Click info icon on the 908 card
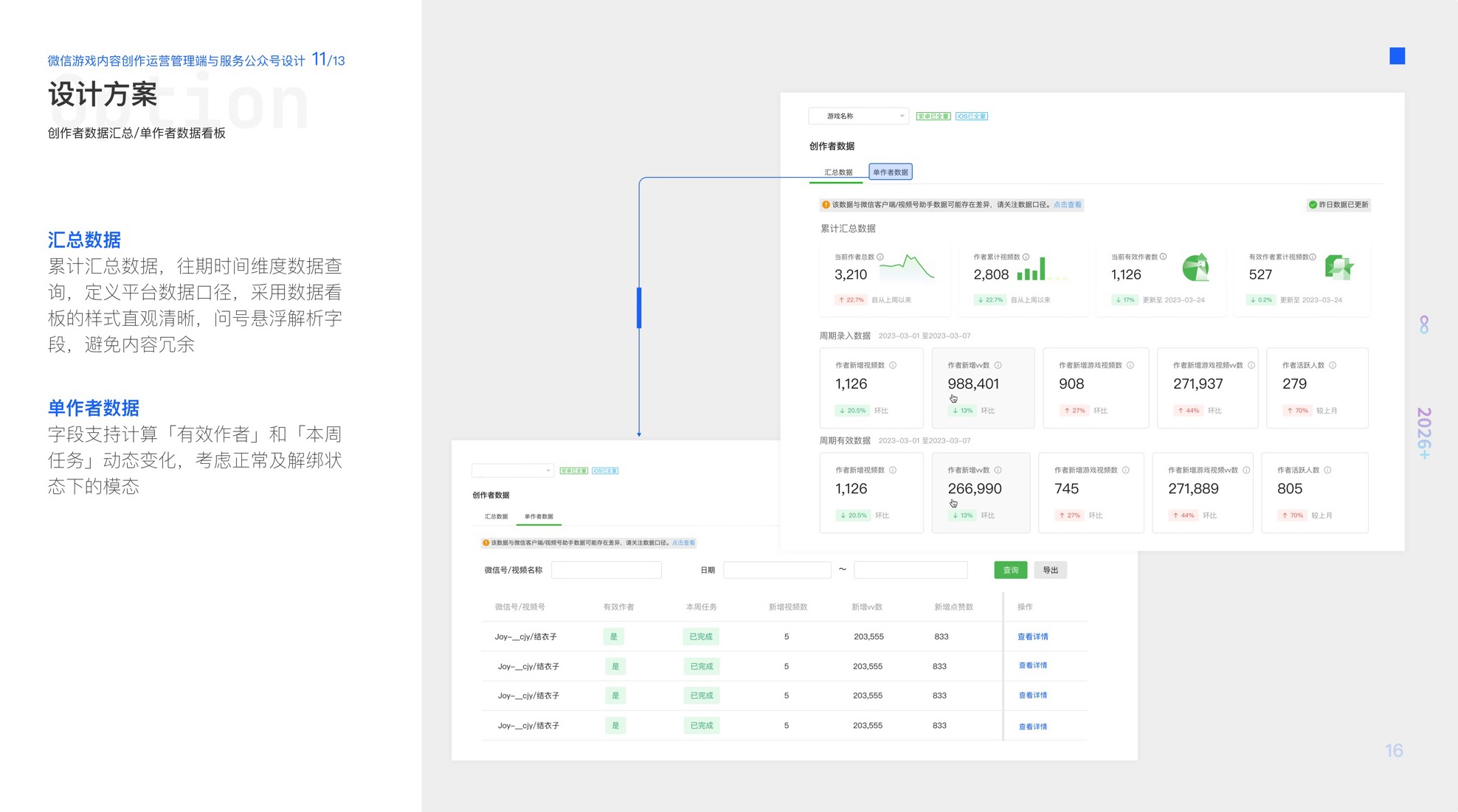The width and height of the screenshot is (1458, 812). tap(1130, 365)
